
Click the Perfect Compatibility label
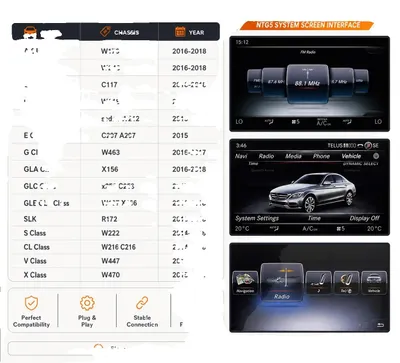point(31,321)
